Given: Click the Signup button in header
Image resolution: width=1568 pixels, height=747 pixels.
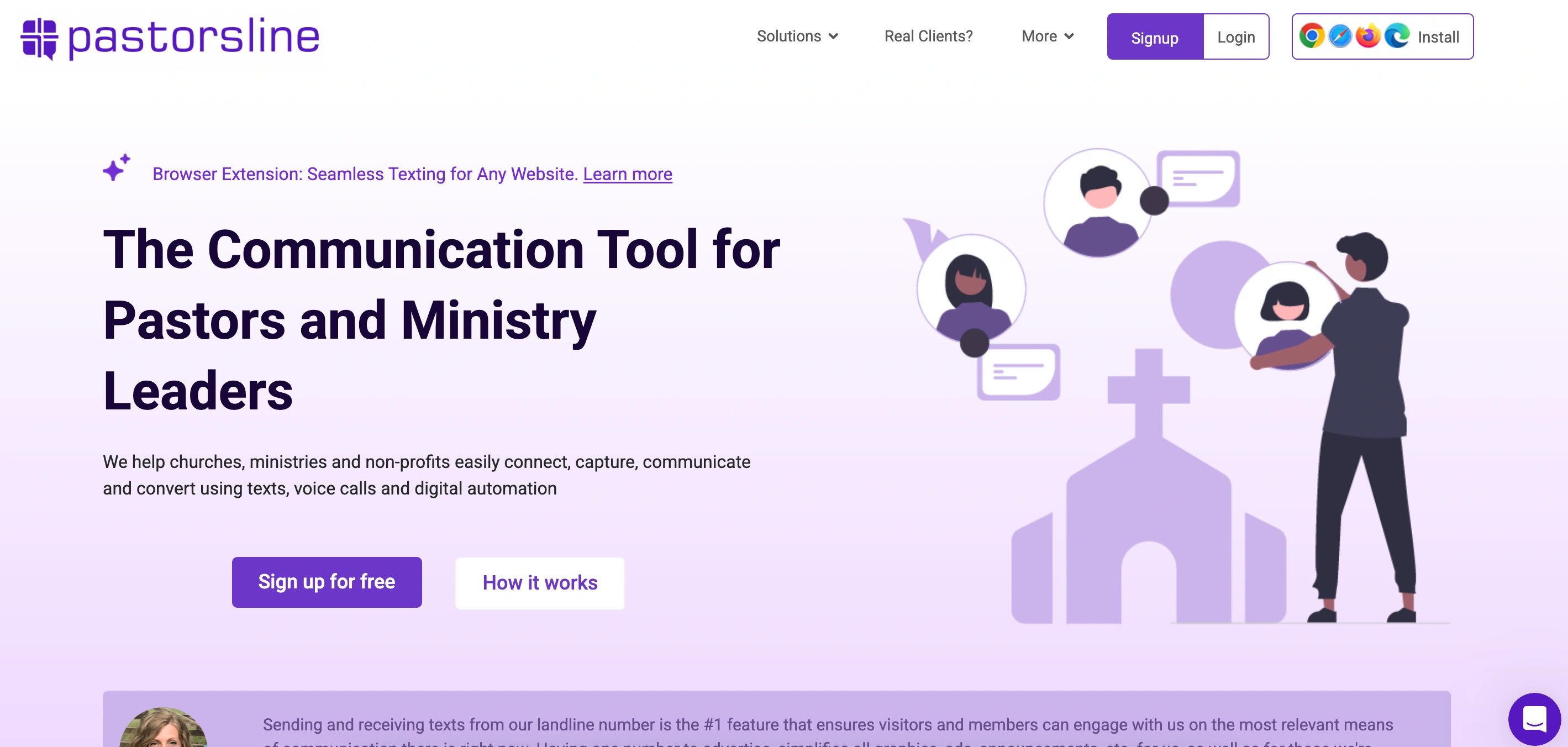Looking at the screenshot, I should [x=1155, y=36].
